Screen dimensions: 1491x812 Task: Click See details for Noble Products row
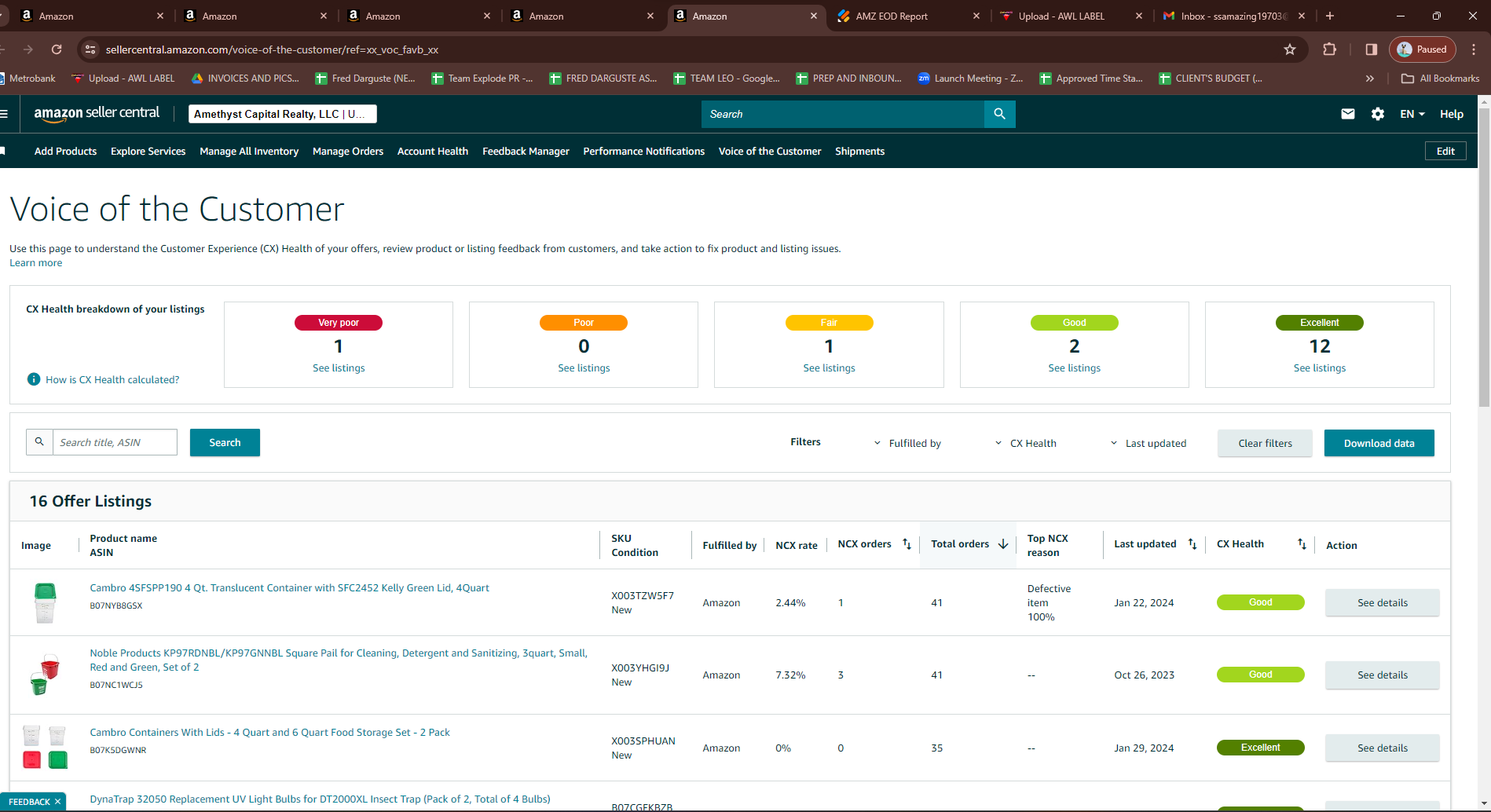[x=1383, y=675]
